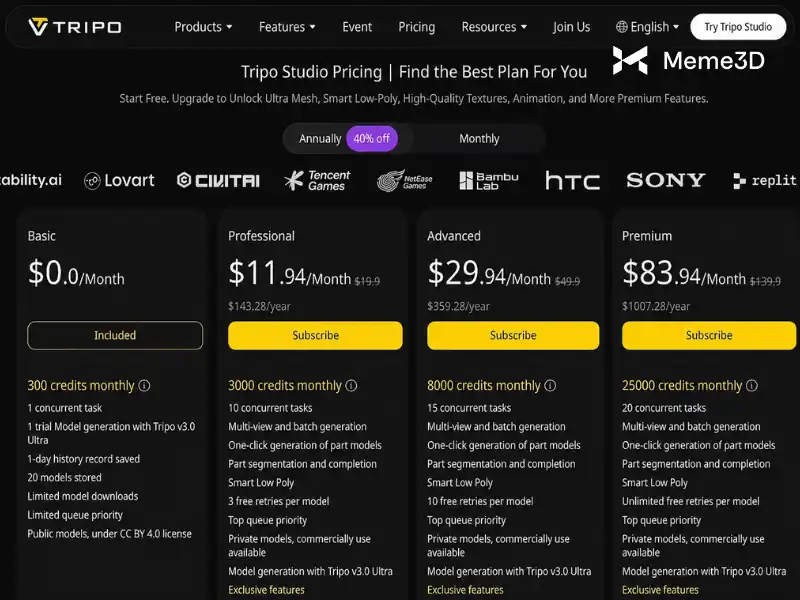Expand the Features dropdown menu
The width and height of the screenshot is (800, 600).
[287, 27]
